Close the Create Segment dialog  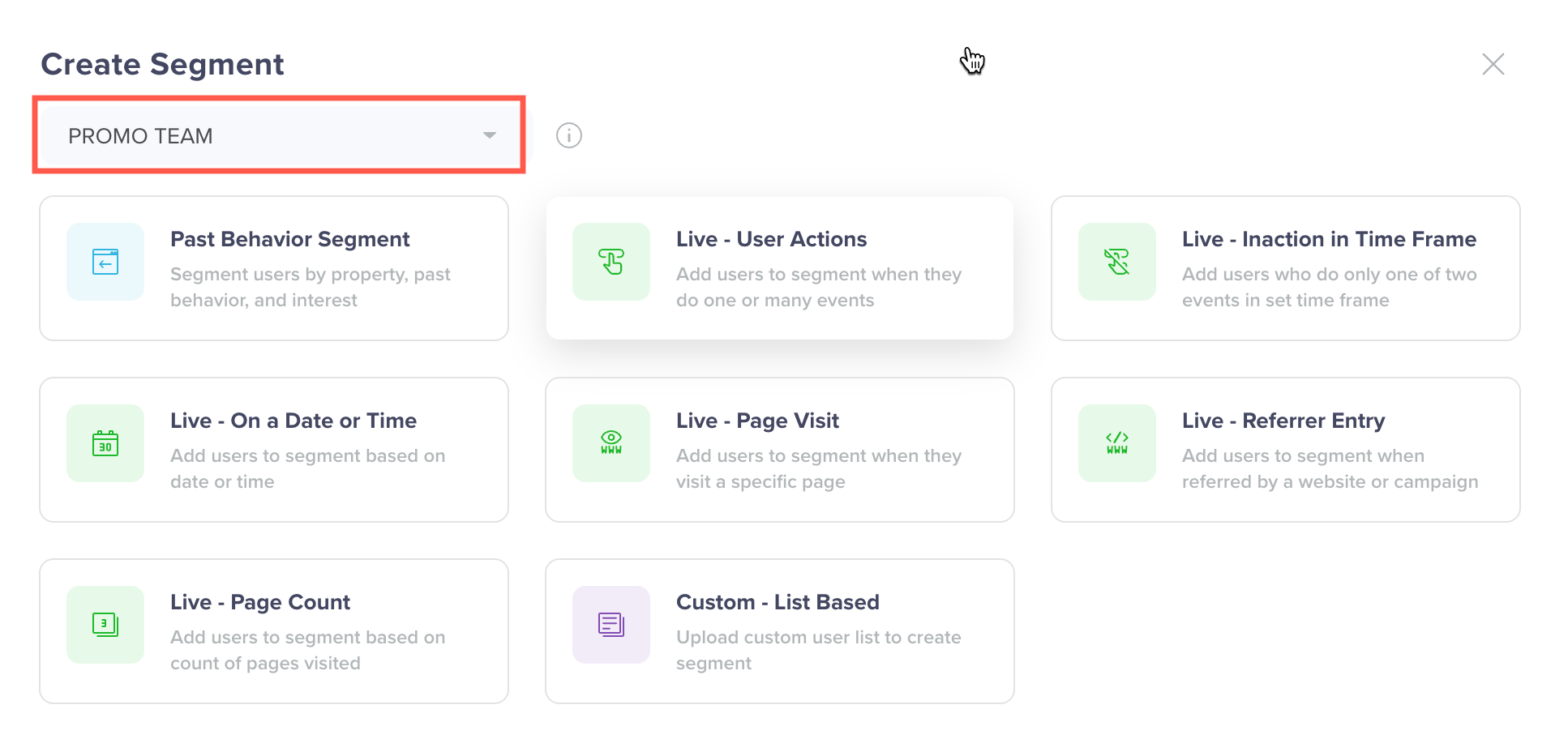1493,64
